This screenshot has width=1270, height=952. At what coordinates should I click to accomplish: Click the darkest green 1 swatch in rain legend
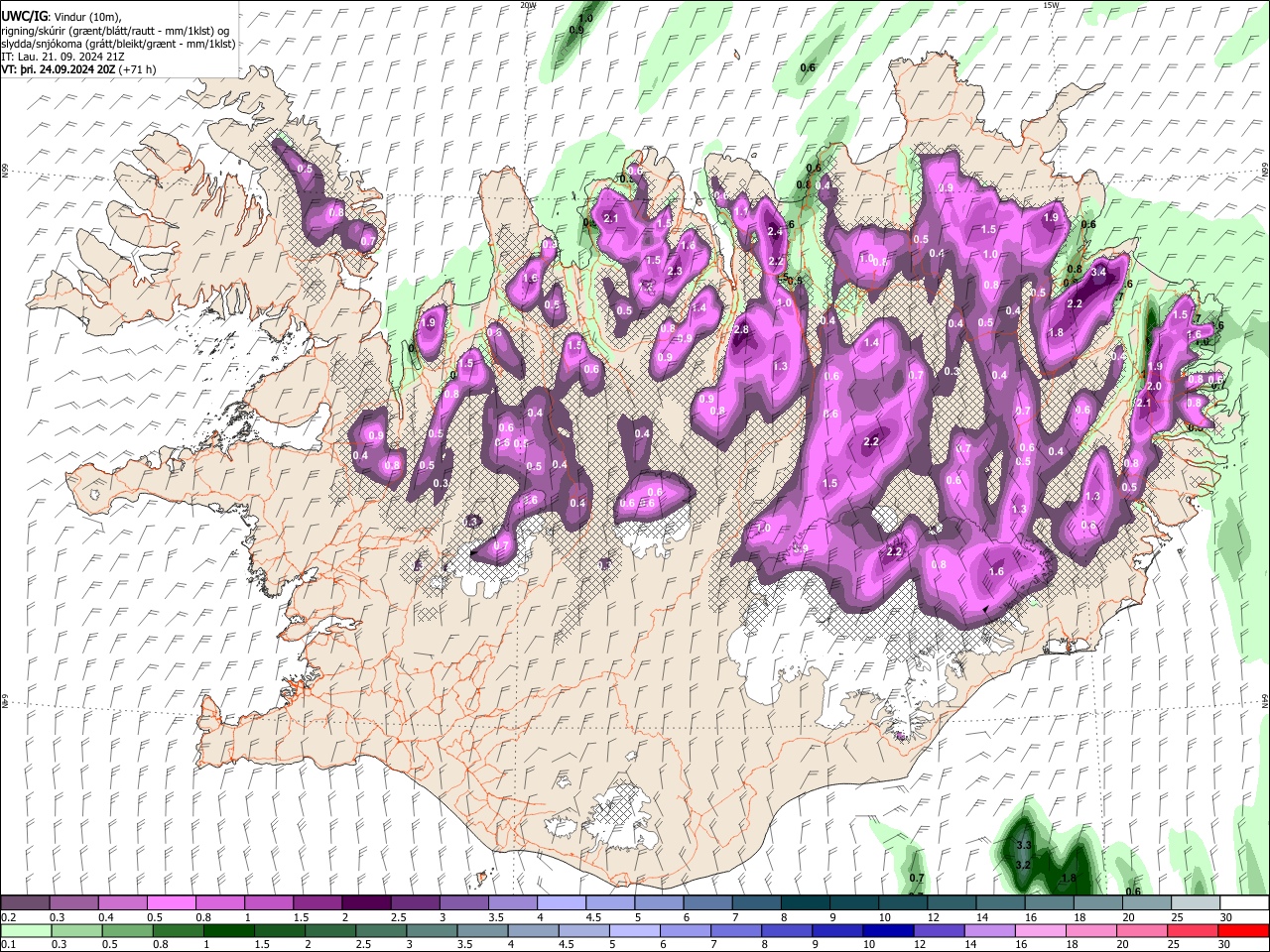228,929
